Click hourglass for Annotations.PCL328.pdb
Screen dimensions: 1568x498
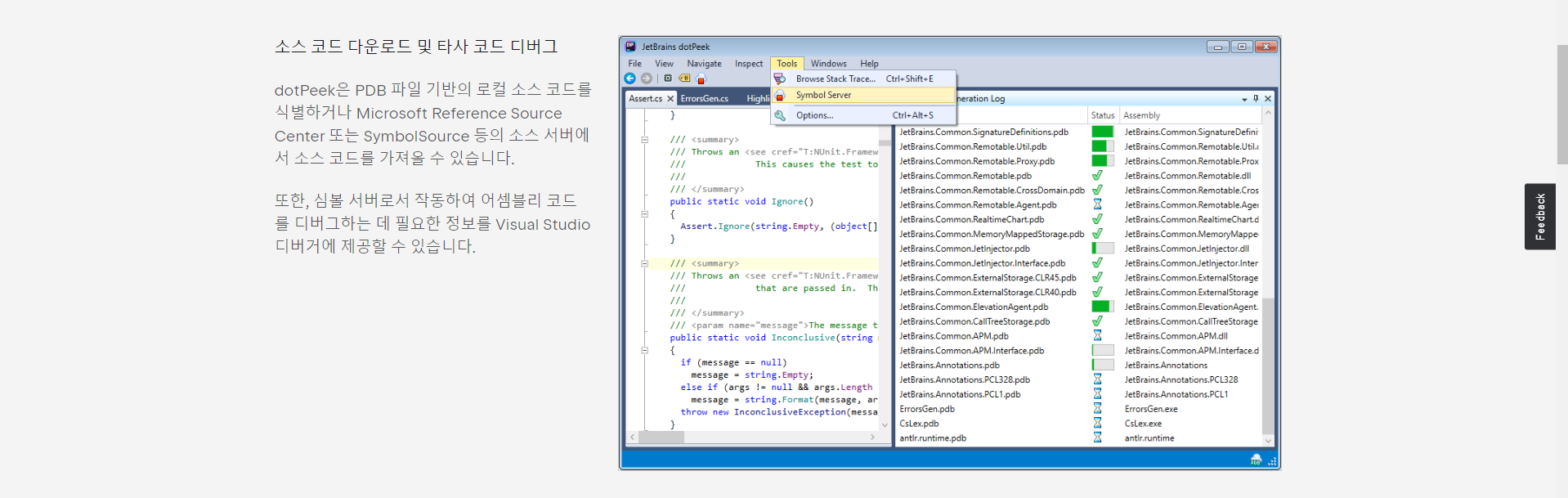(1097, 379)
